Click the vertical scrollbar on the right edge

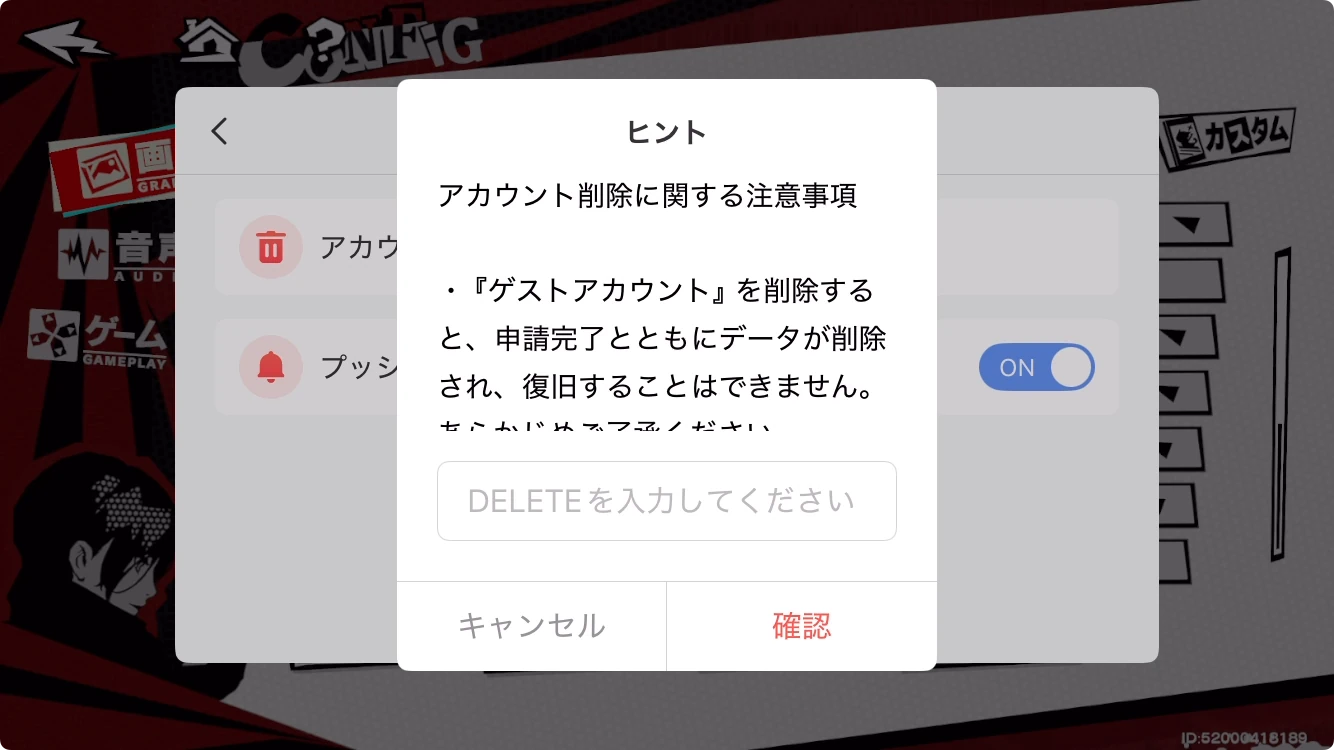tap(1279, 405)
